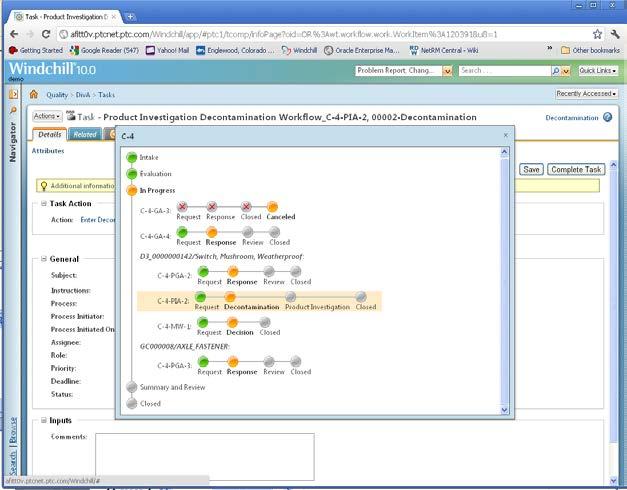Switch to the Details tab

pyautogui.click(x=50, y=134)
